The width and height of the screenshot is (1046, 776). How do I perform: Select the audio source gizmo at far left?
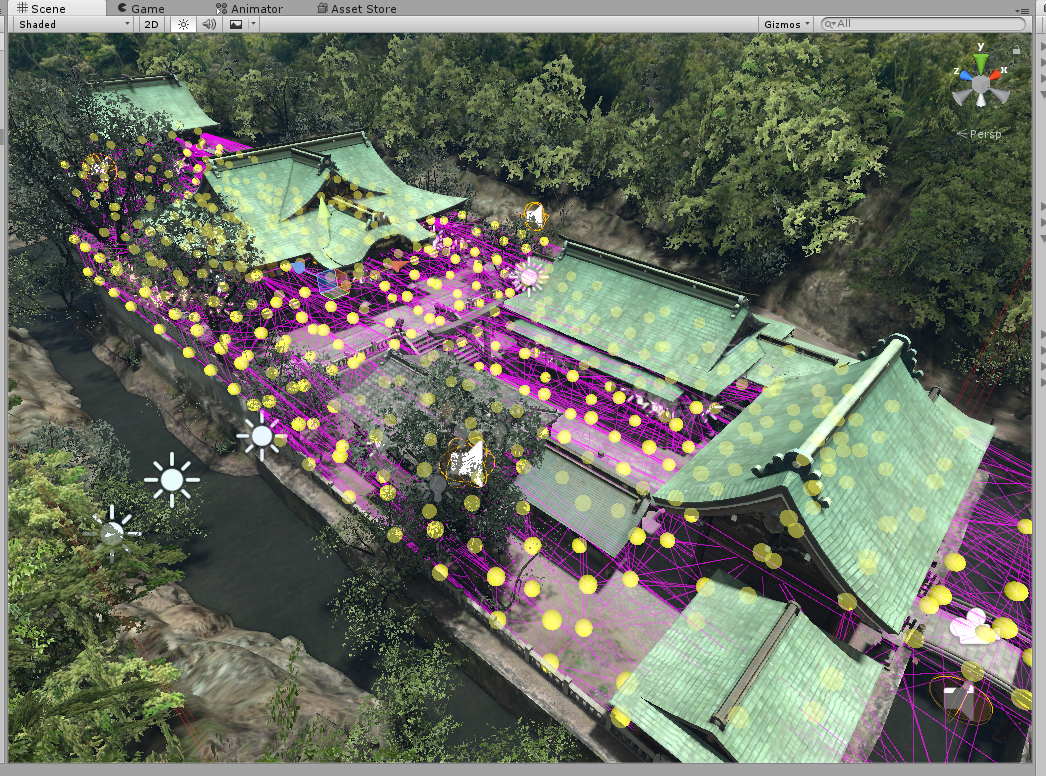99,167
